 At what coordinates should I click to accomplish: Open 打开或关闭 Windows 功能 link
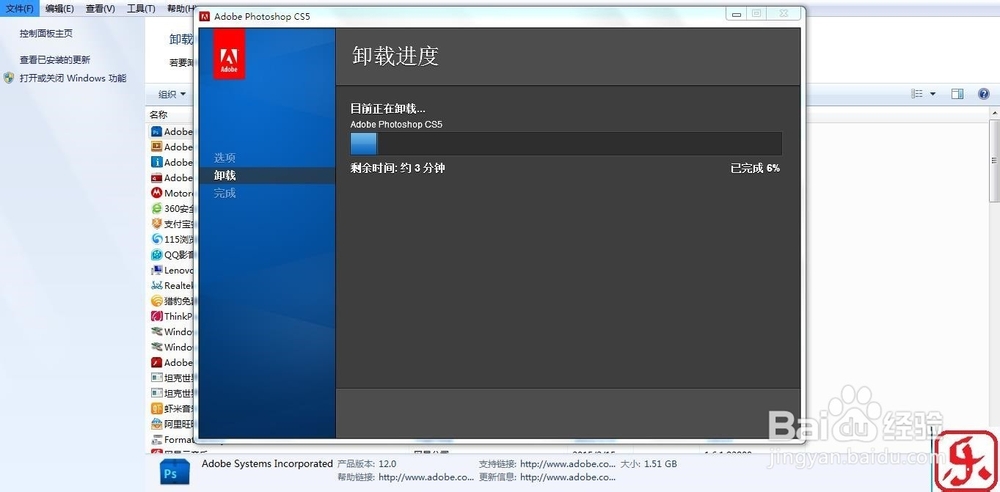click(73, 78)
